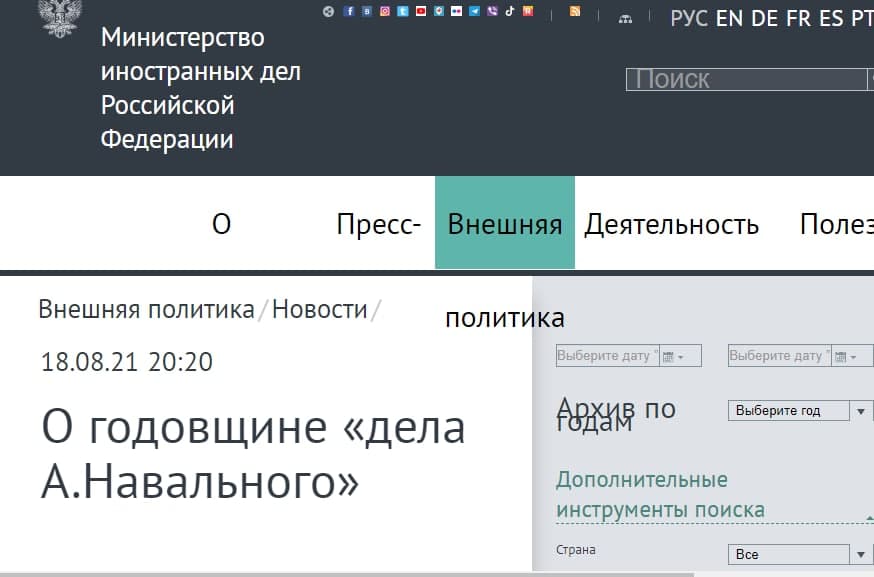Open the TikTok icon link
Viewport: 874px width, 577px height.
pos(510,11)
